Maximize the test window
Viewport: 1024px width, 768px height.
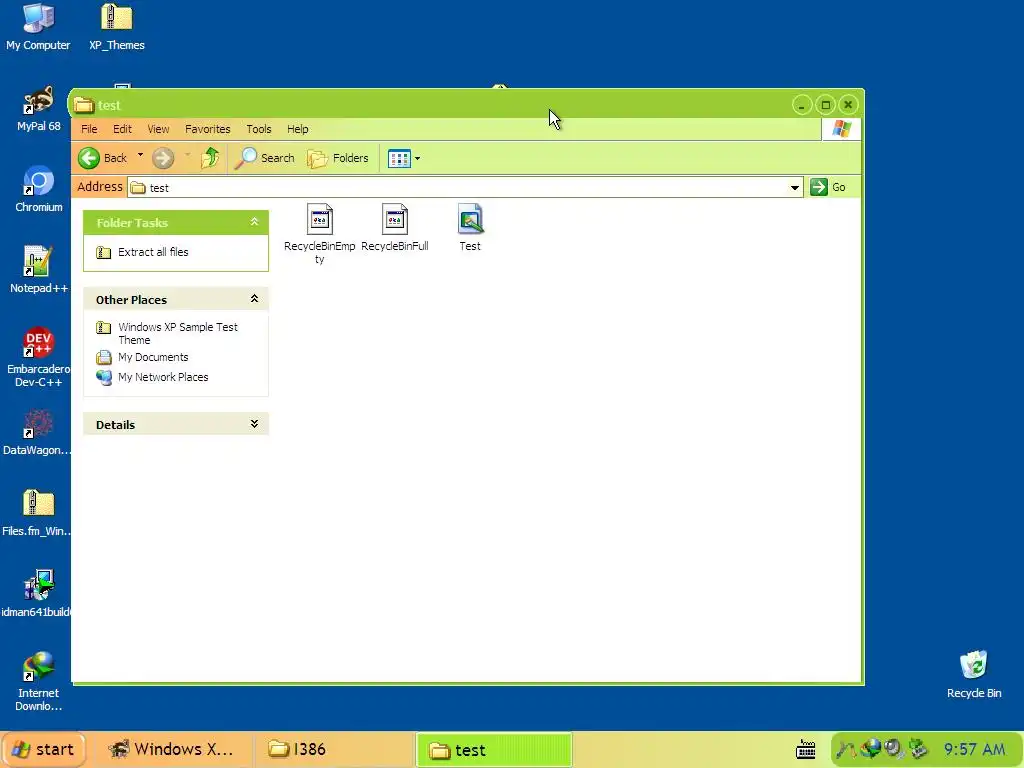pos(825,105)
